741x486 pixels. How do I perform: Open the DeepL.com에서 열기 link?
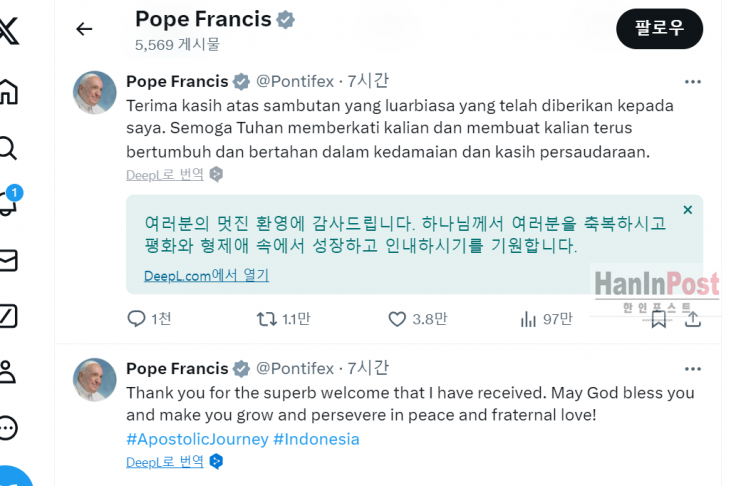pos(206,275)
